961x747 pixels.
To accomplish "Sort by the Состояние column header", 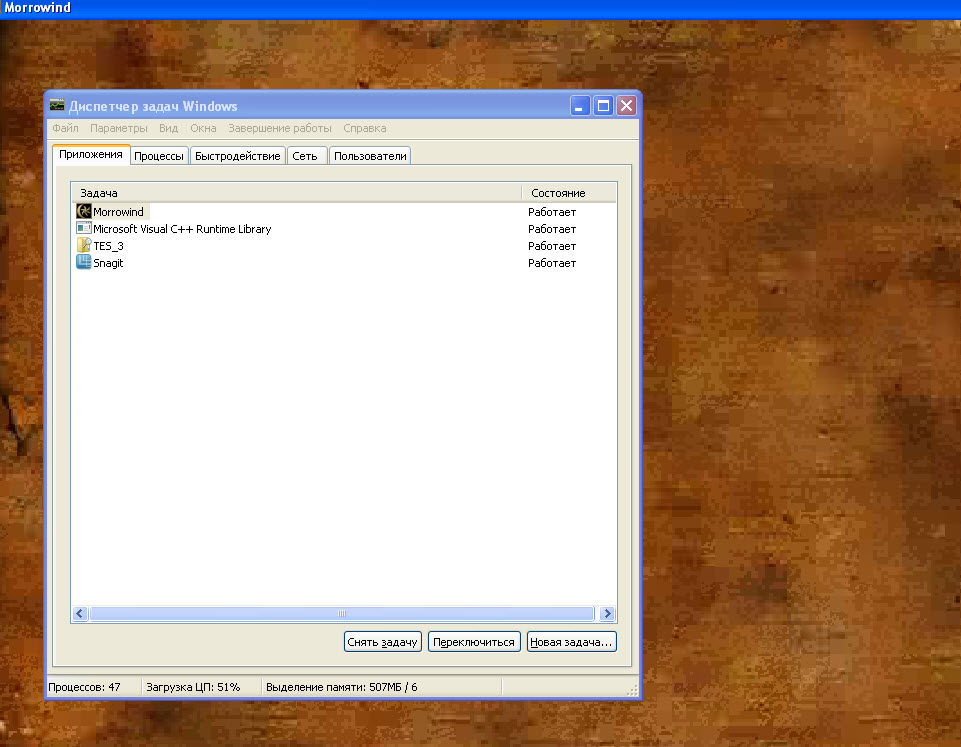I will coord(568,193).
